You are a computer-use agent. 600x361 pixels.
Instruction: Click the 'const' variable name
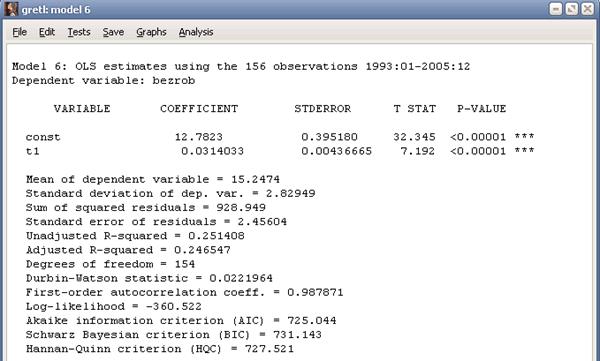tap(43, 137)
